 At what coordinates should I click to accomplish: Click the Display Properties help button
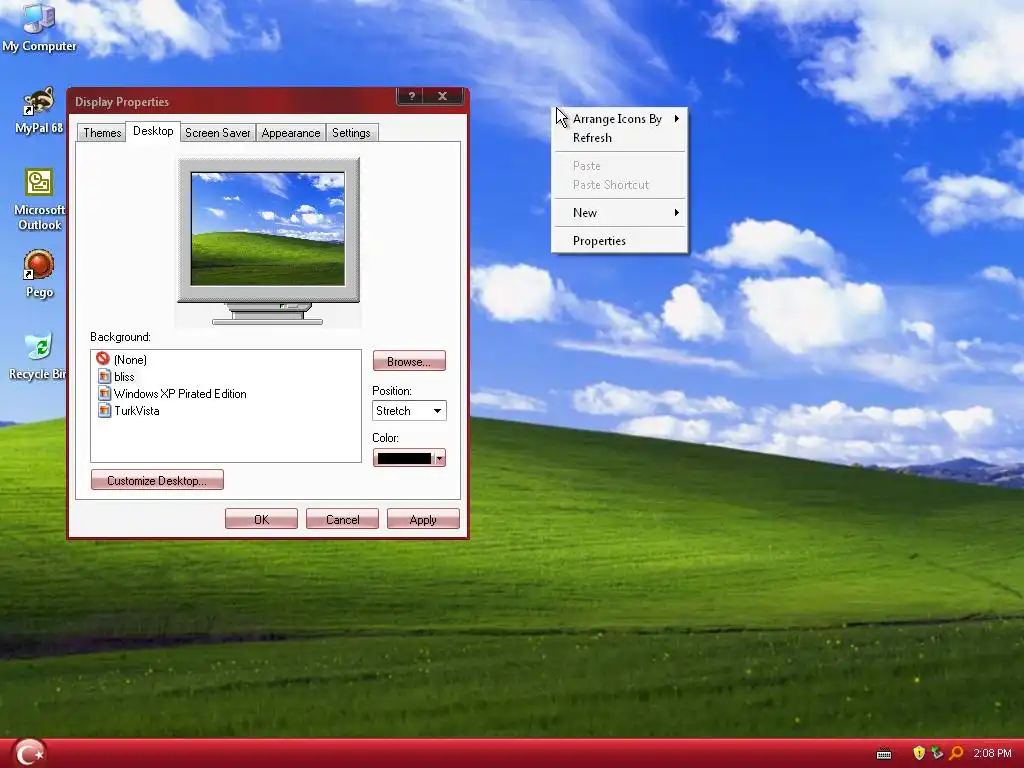(411, 96)
